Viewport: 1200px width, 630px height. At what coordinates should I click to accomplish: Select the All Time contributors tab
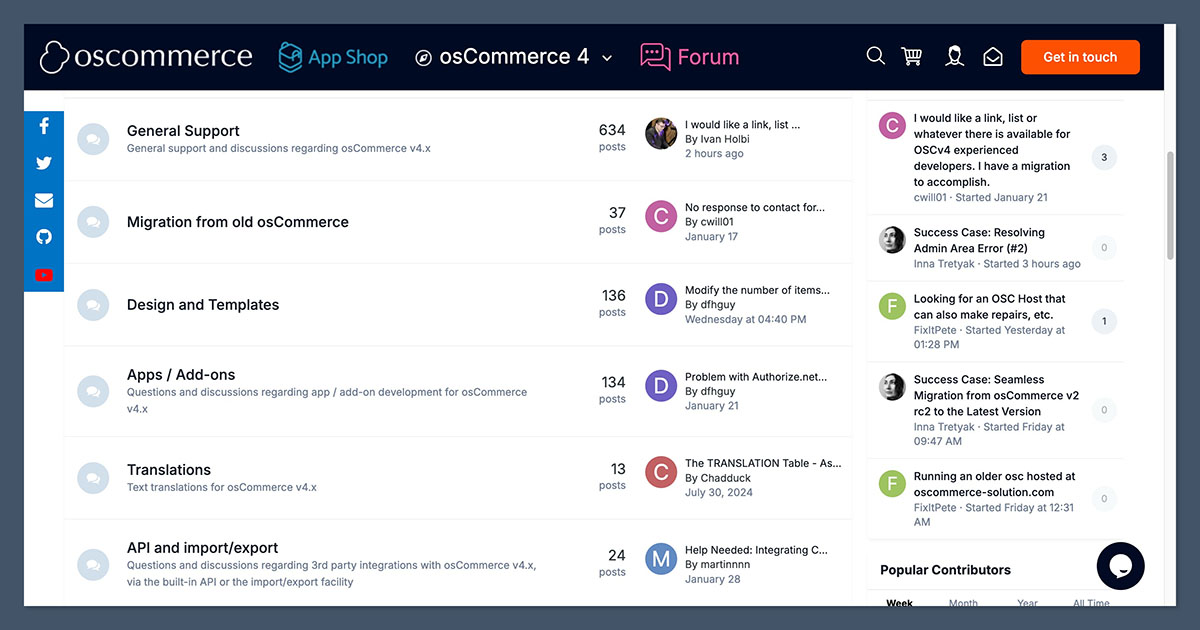(1090, 603)
